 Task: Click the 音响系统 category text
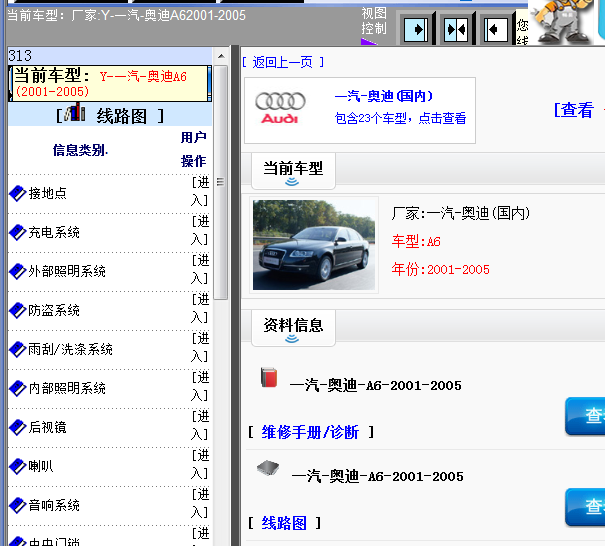point(54,505)
